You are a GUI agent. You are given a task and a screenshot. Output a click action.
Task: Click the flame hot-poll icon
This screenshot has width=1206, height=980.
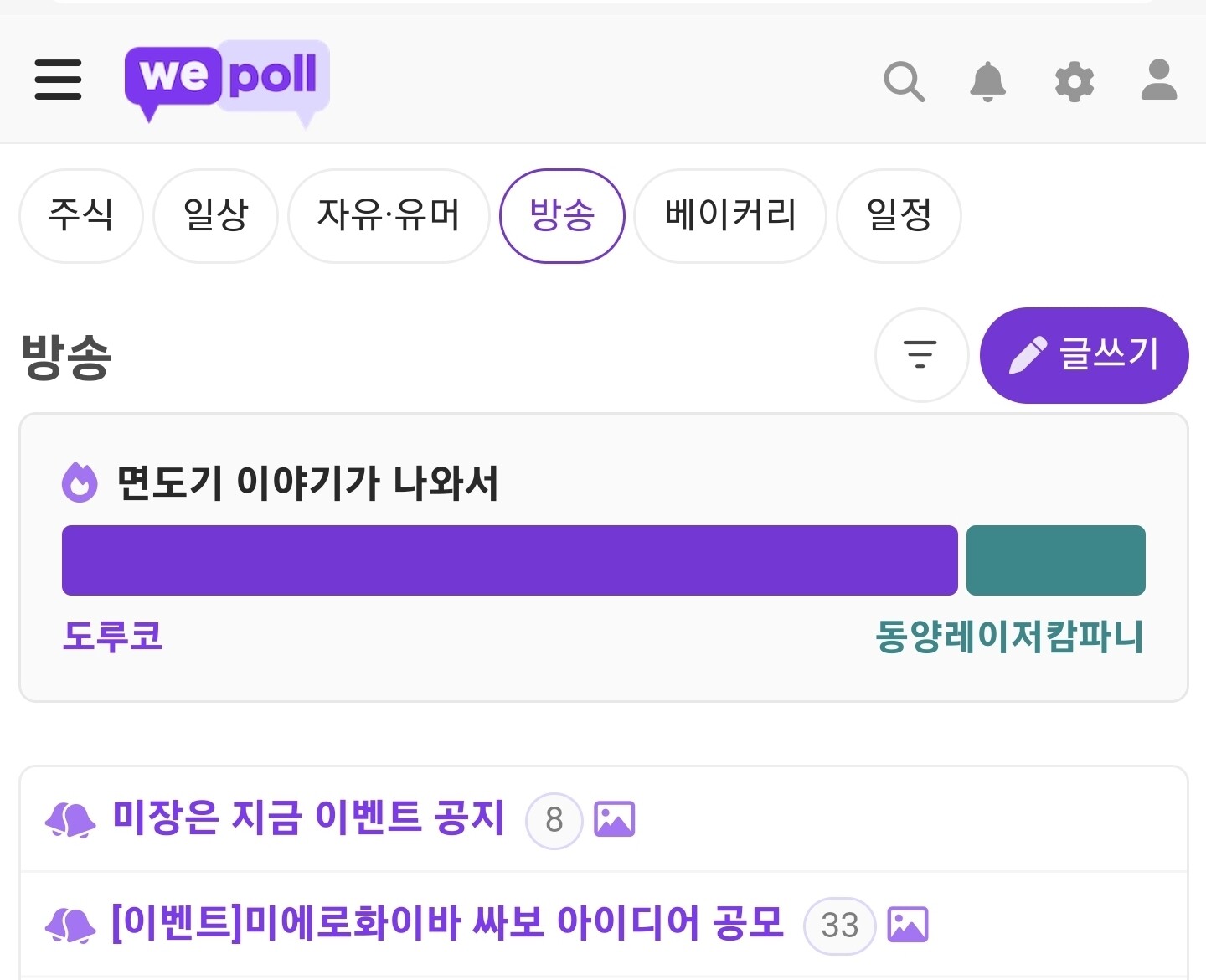pyautogui.click(x=80, y=482)
